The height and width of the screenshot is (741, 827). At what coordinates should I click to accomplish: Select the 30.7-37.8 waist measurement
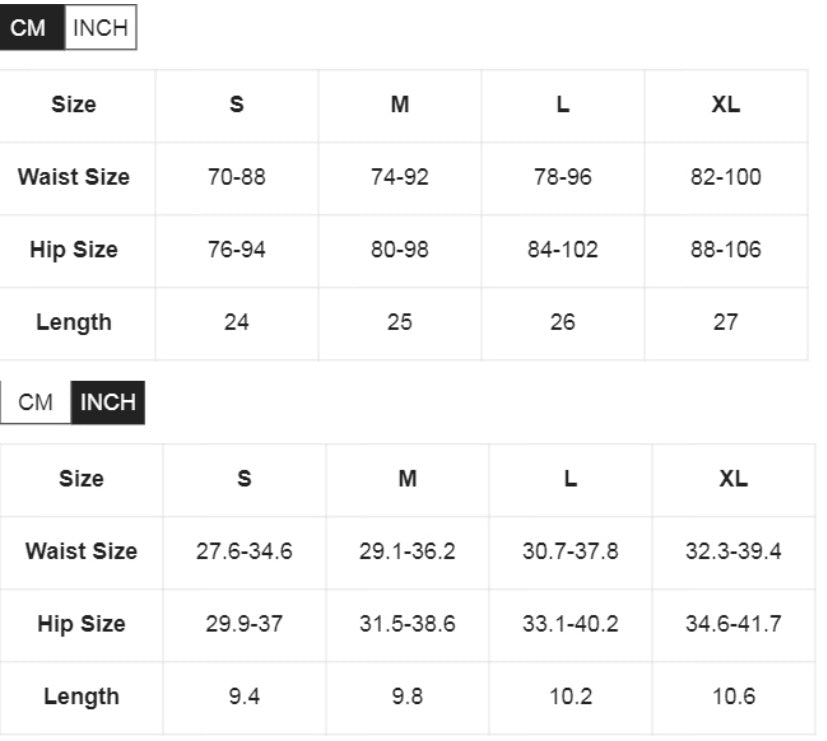[570, 551]
